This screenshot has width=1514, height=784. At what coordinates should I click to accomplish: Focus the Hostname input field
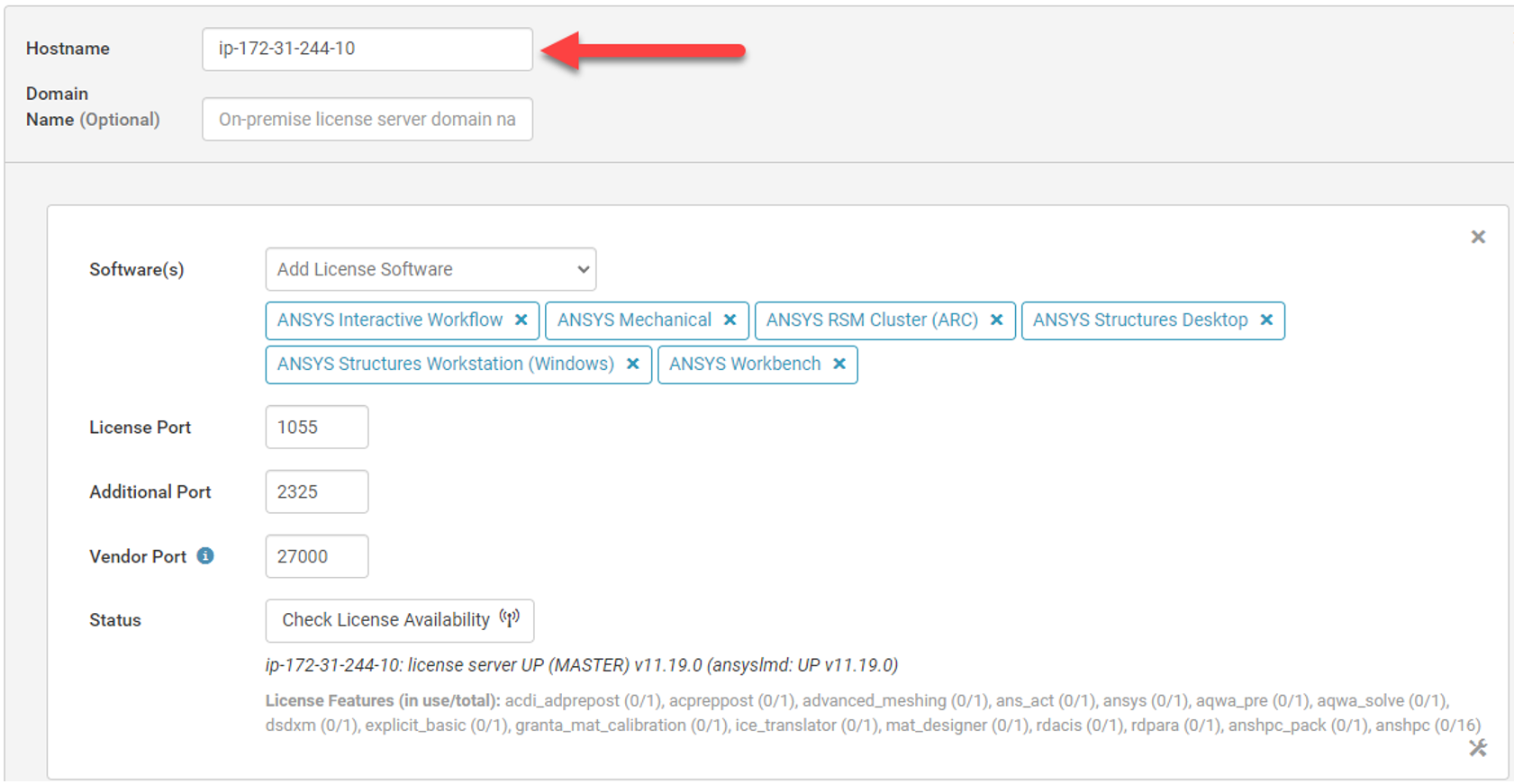pos(367,49)
